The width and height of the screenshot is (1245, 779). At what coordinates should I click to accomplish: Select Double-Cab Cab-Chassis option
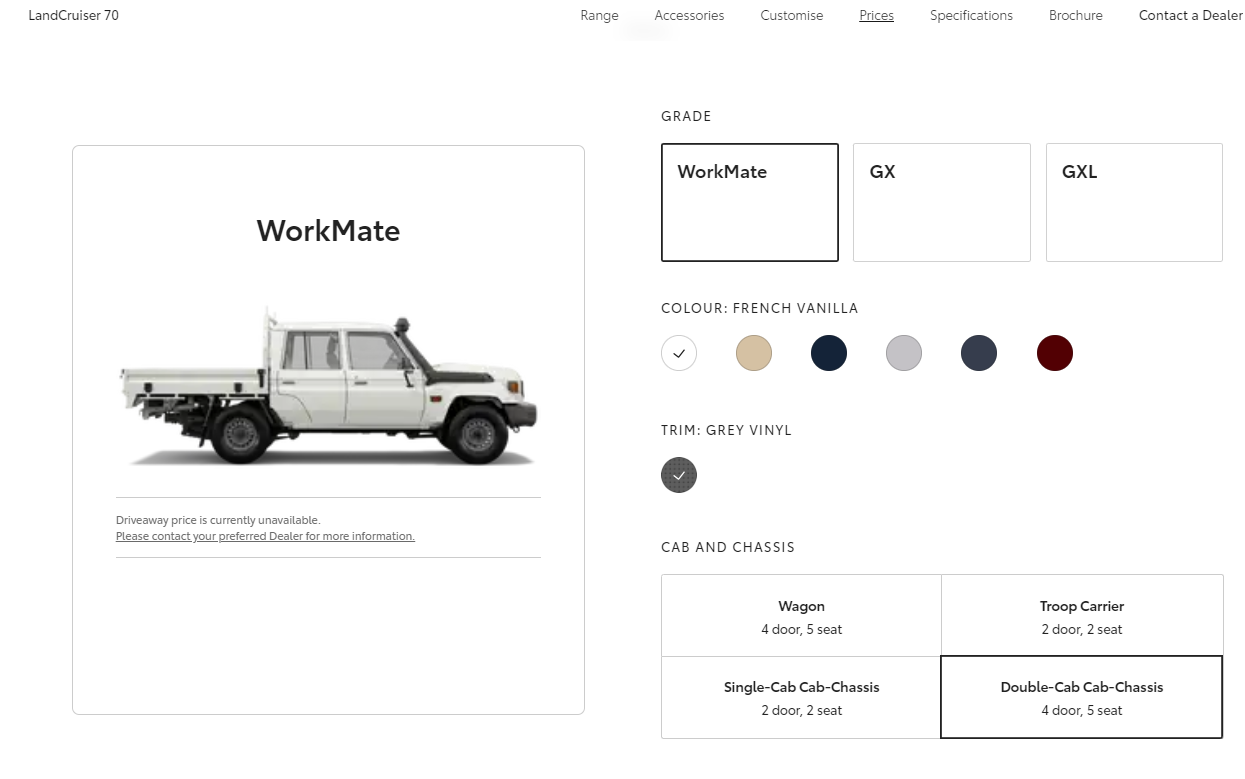pyautogui.click(x=1082, y=698)
